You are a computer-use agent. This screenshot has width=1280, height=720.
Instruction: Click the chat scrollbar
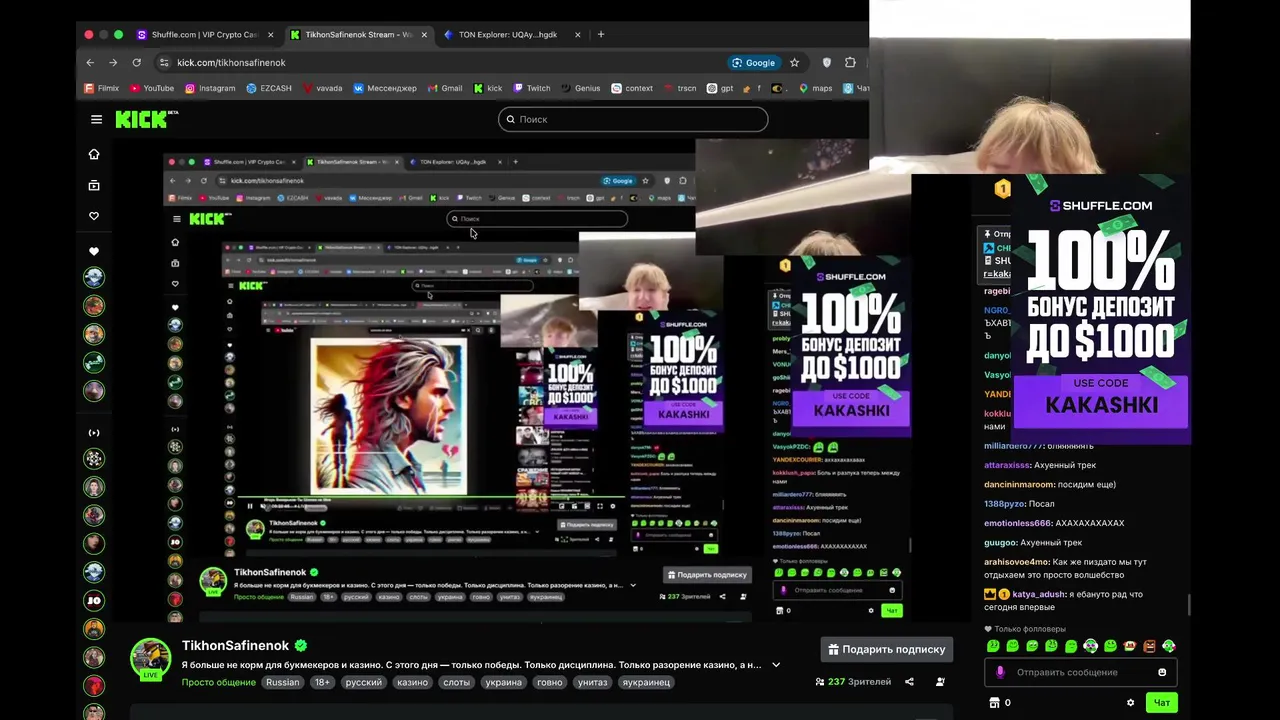1188,605
